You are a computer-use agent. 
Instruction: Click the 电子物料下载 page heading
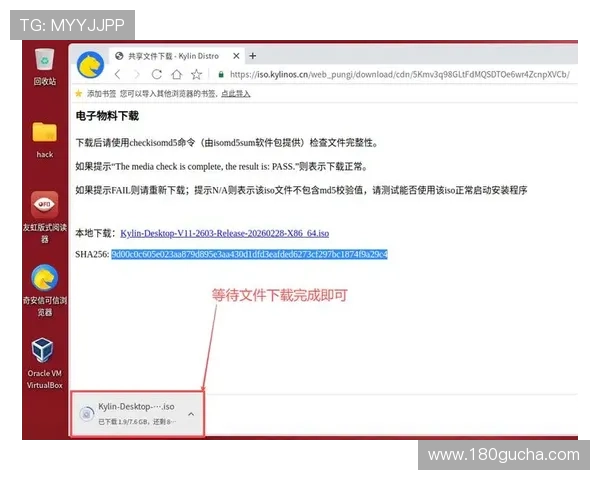point(107,116)
